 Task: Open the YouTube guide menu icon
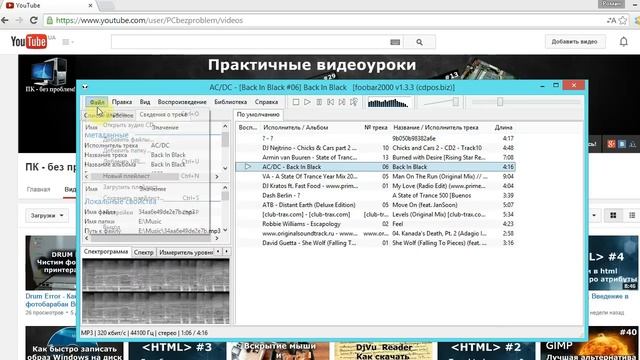click(x=67, y=42)
